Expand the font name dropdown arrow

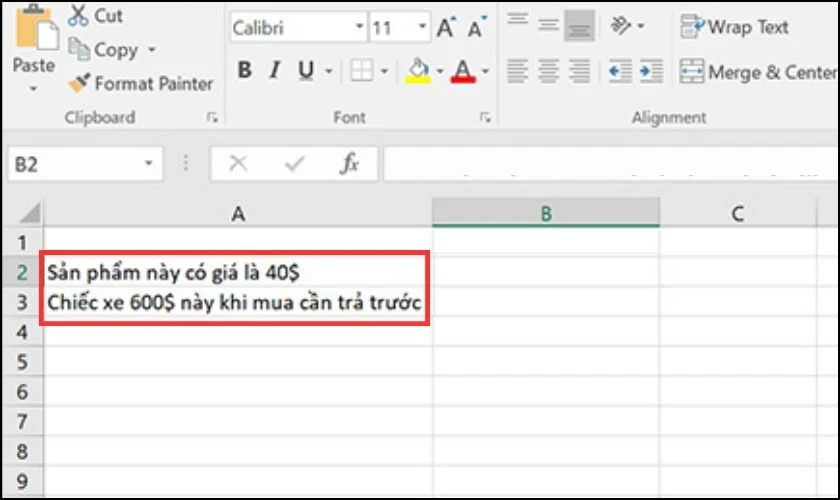360,27
